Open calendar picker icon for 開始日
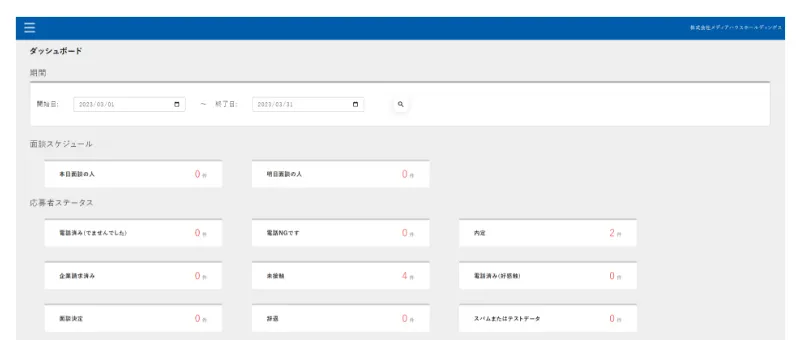 point(177,104)
